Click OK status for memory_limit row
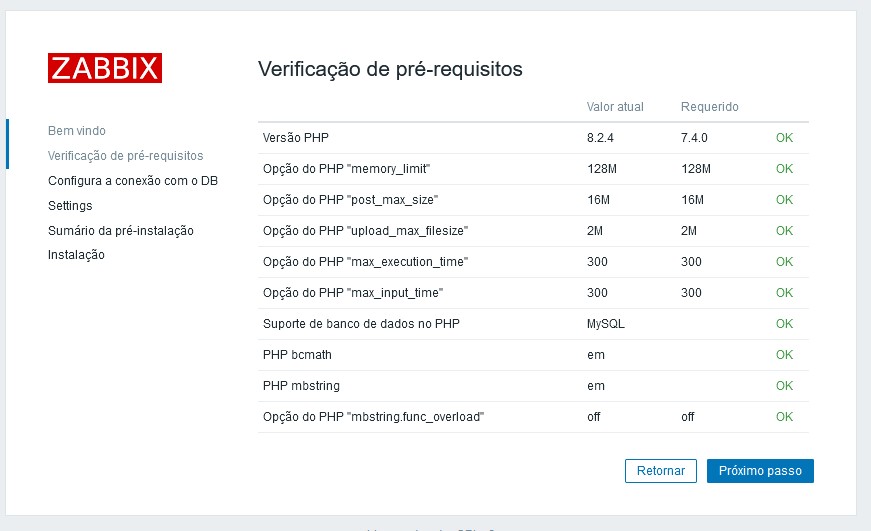 [x=784, y=169]
